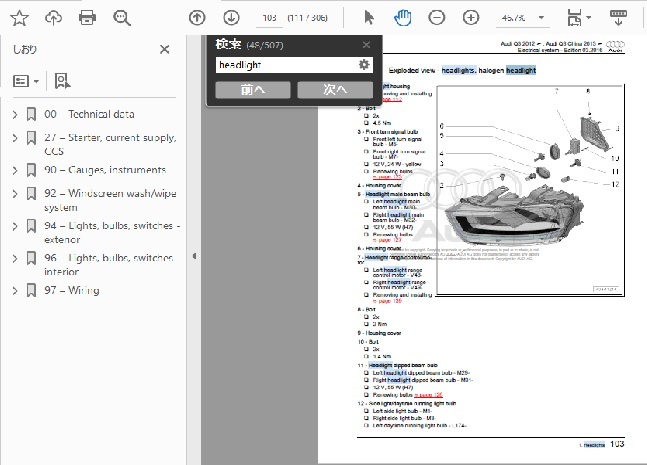Collapse the side panel with arrow handle
This screenshot has height=465, width=647.
click(x=194, y=256)
